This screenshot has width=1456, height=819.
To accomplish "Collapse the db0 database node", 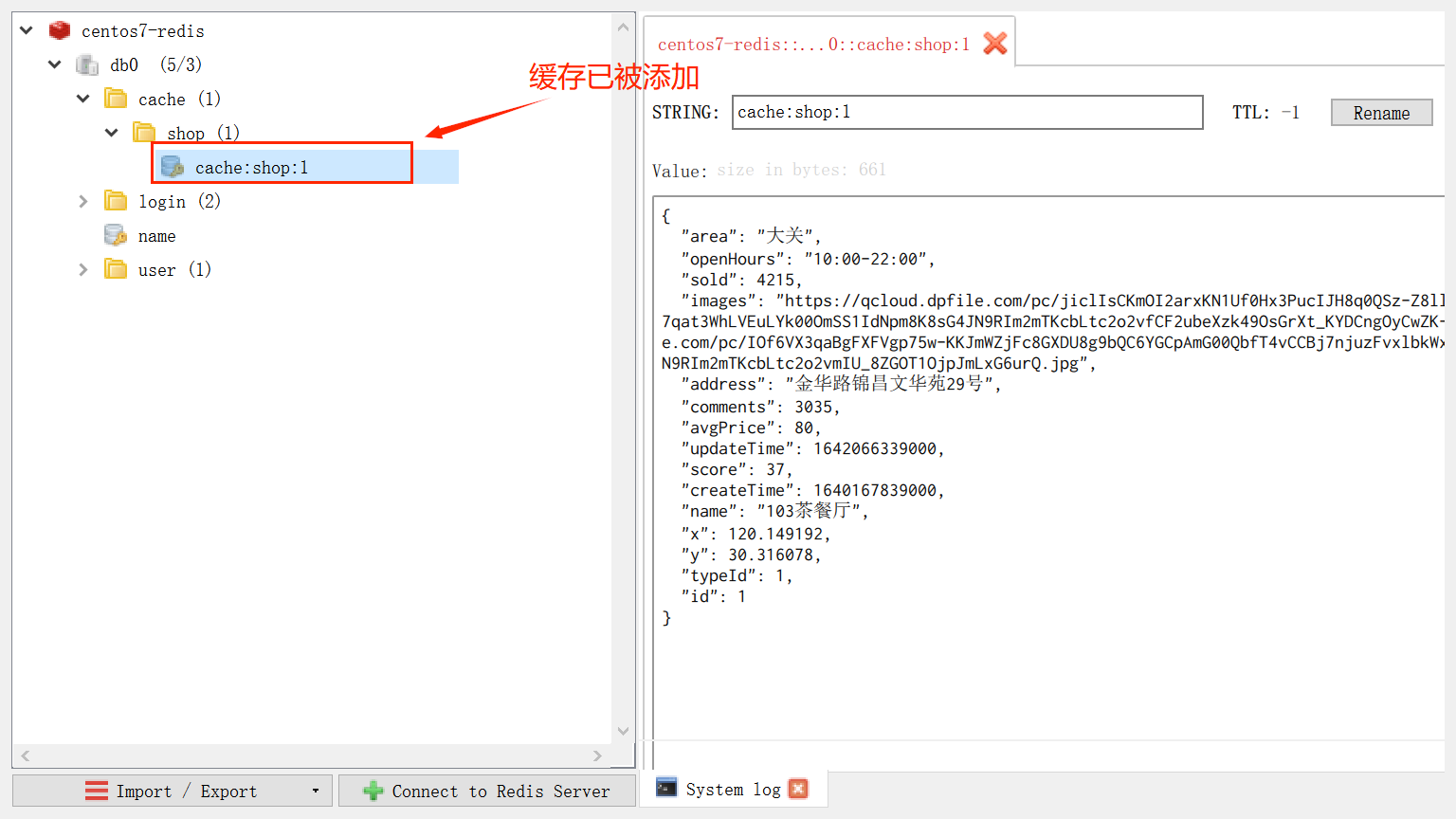I will coord(55,64).
